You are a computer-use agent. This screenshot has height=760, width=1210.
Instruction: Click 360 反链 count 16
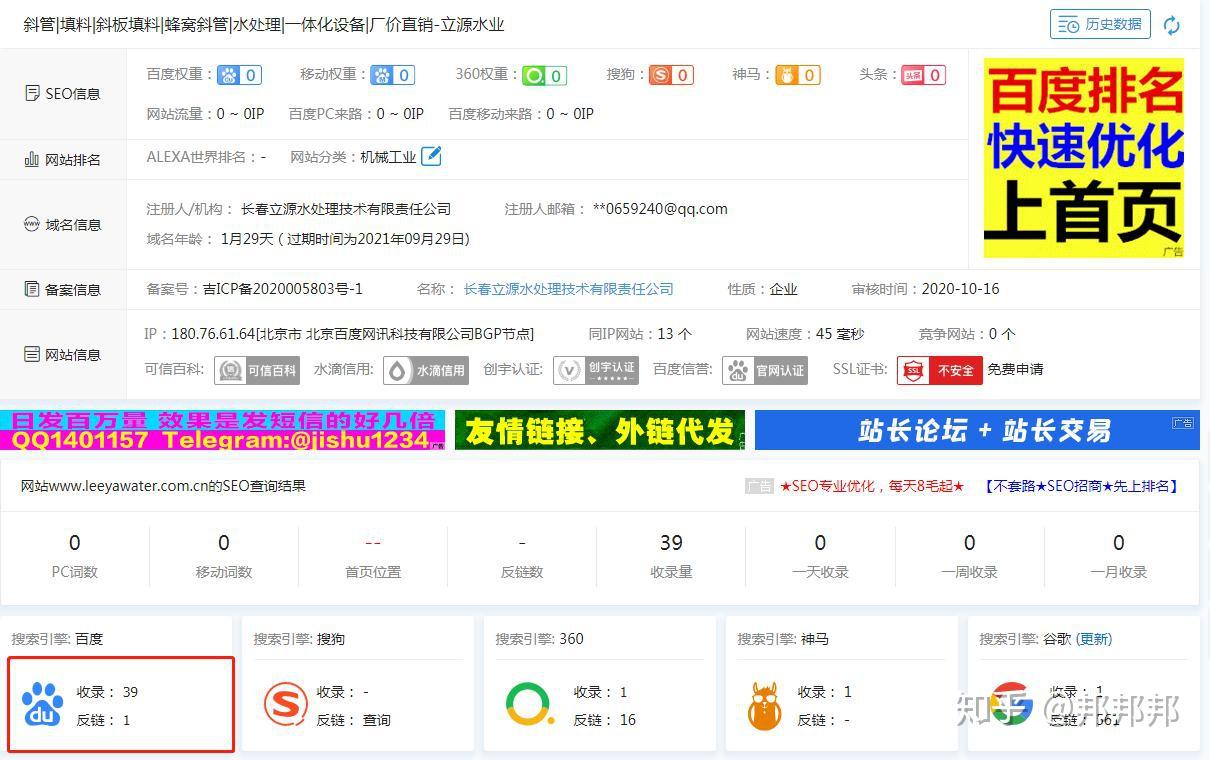pos(628,720)
